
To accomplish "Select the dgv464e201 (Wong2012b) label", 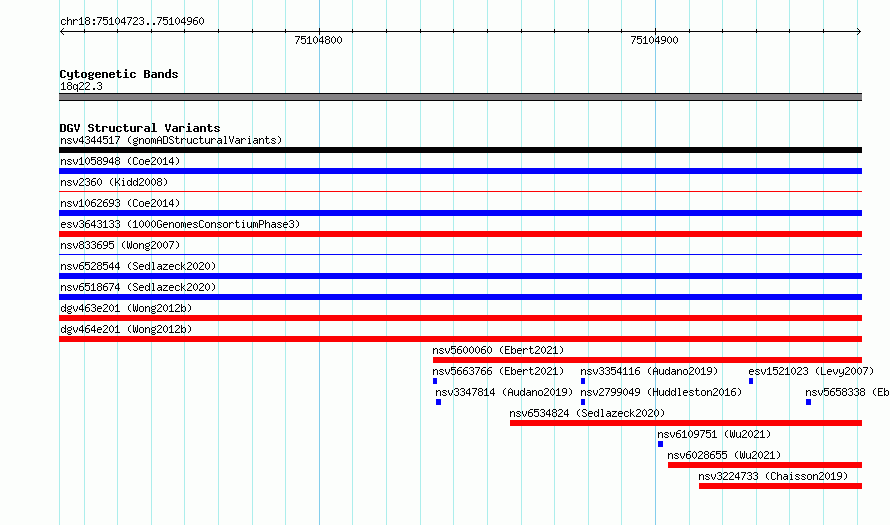I will 126,329.
